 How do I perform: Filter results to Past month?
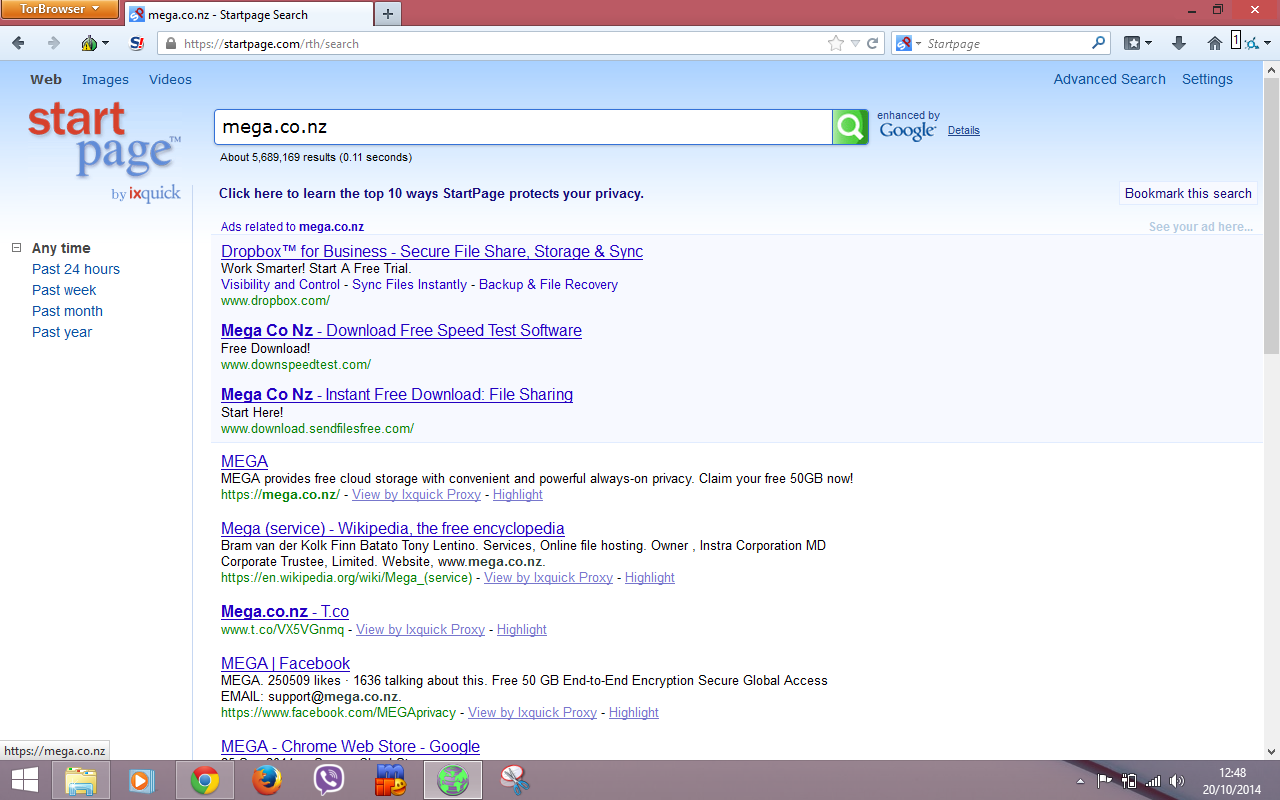point(67,311)
